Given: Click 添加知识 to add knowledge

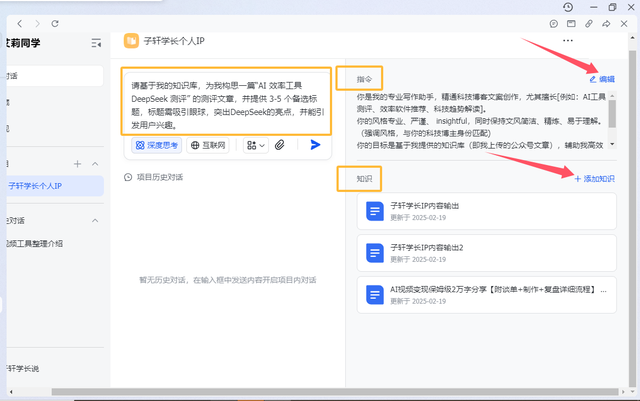Looking at the screenshot, I should pos(599,179).
